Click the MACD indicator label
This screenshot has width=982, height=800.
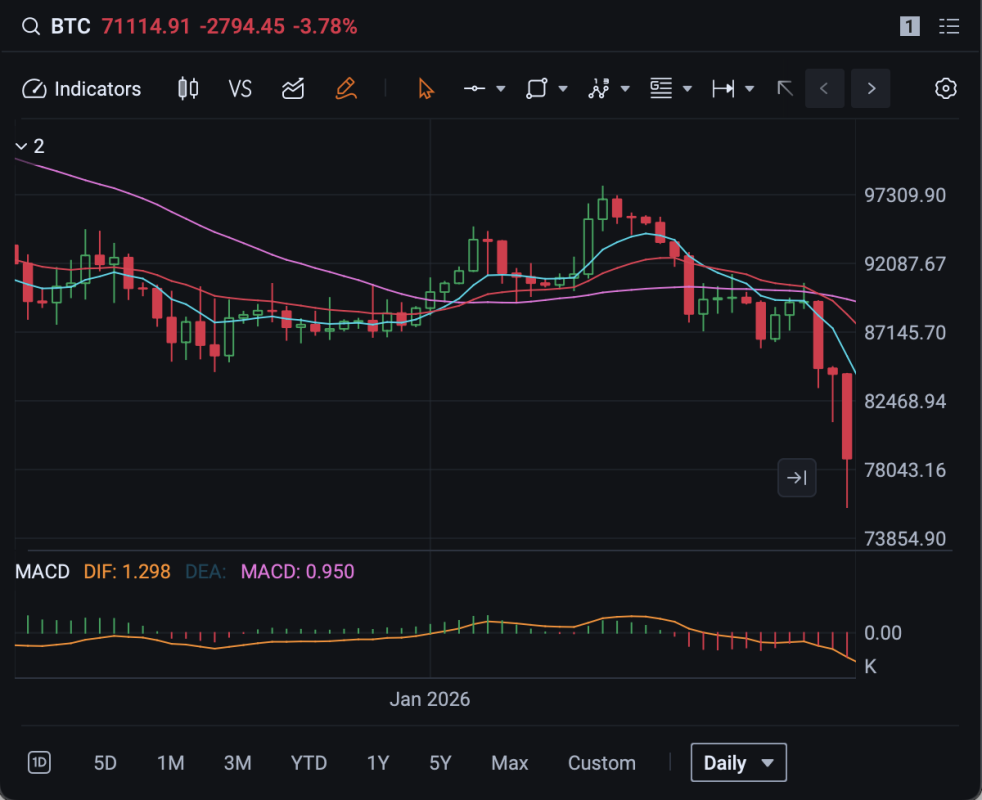click(43, 572)
